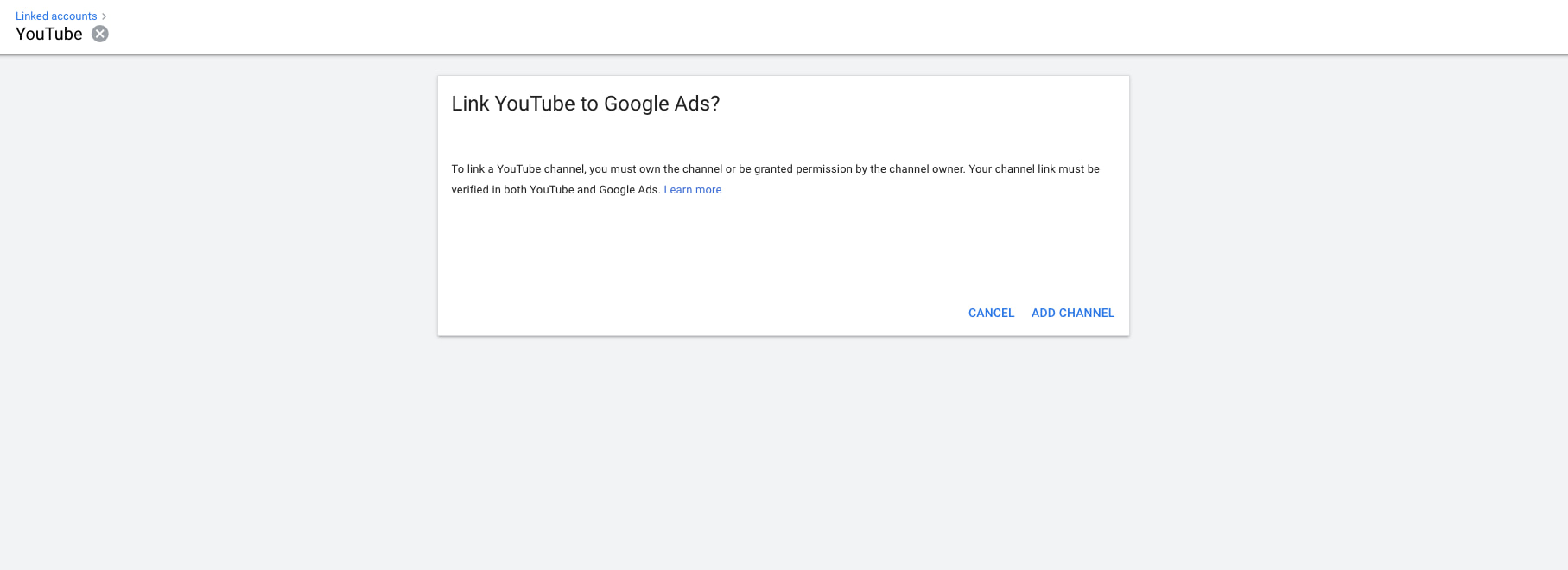Click the YouTube page title
1568x570 pixels.
49,35
